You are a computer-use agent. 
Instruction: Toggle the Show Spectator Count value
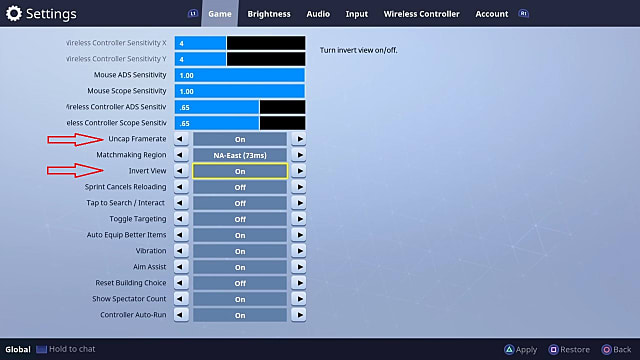pyautogui.click(x=240, y=299)
